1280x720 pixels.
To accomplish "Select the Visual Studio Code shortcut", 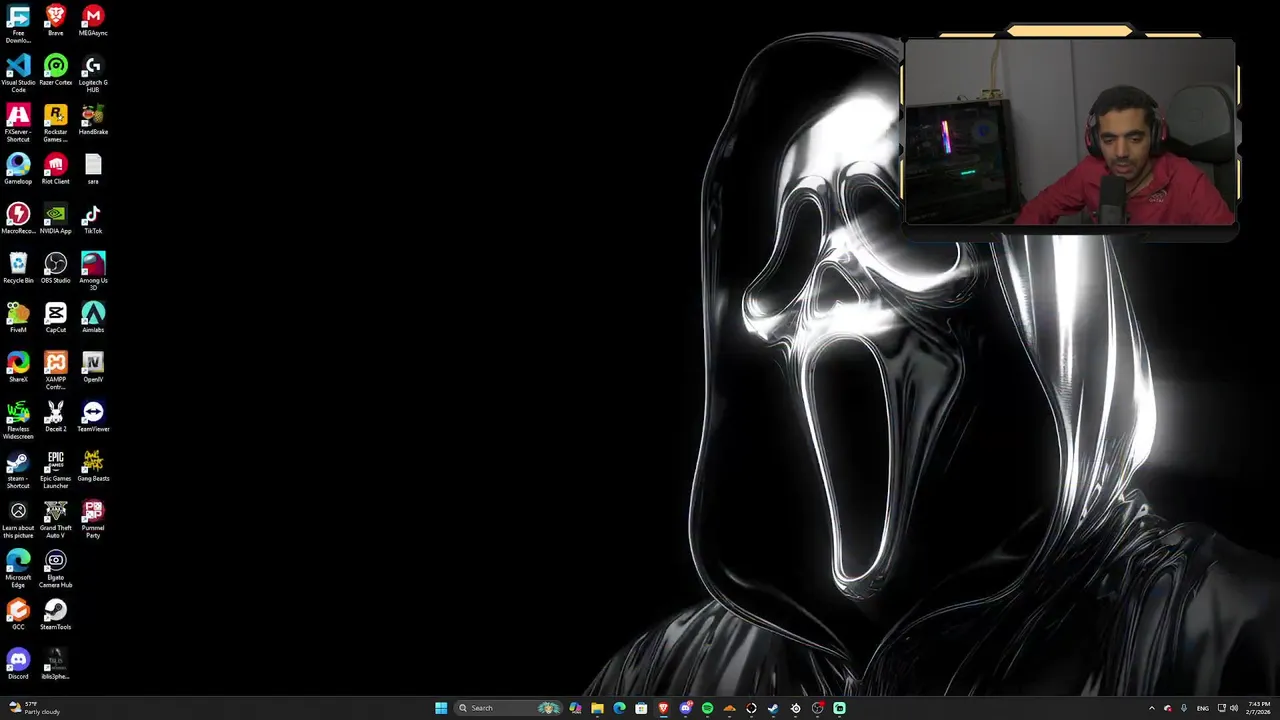I will pyautogui.click(x=18, y=74).
